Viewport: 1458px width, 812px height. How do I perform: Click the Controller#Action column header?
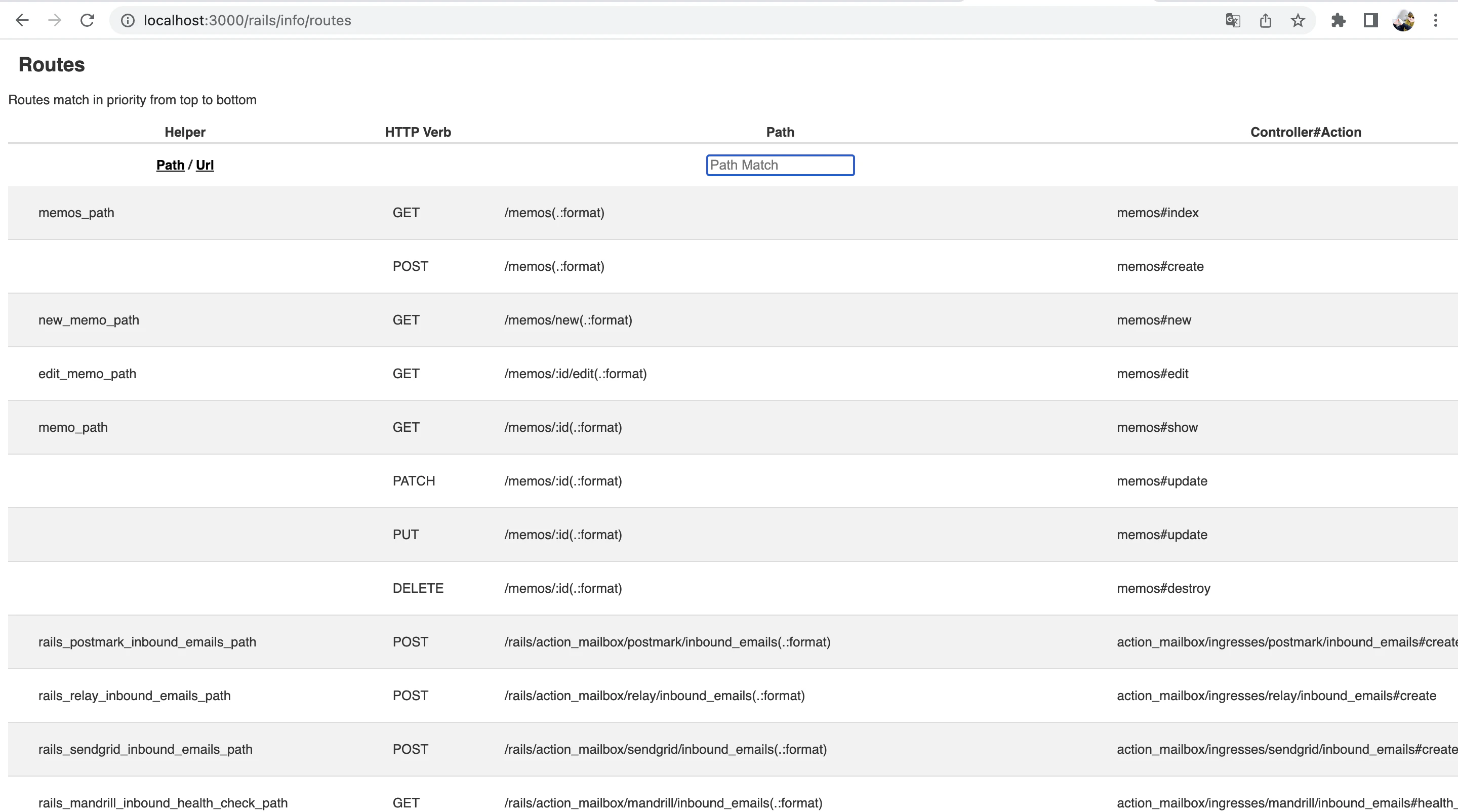point(1306,132)
